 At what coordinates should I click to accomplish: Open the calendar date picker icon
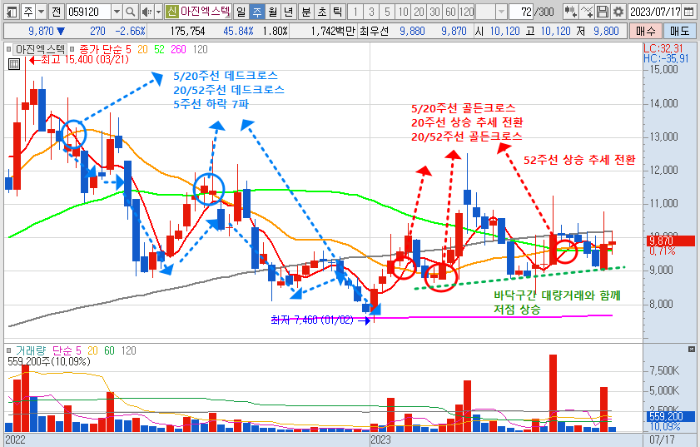pyautogui.click(x=689, y=12)
